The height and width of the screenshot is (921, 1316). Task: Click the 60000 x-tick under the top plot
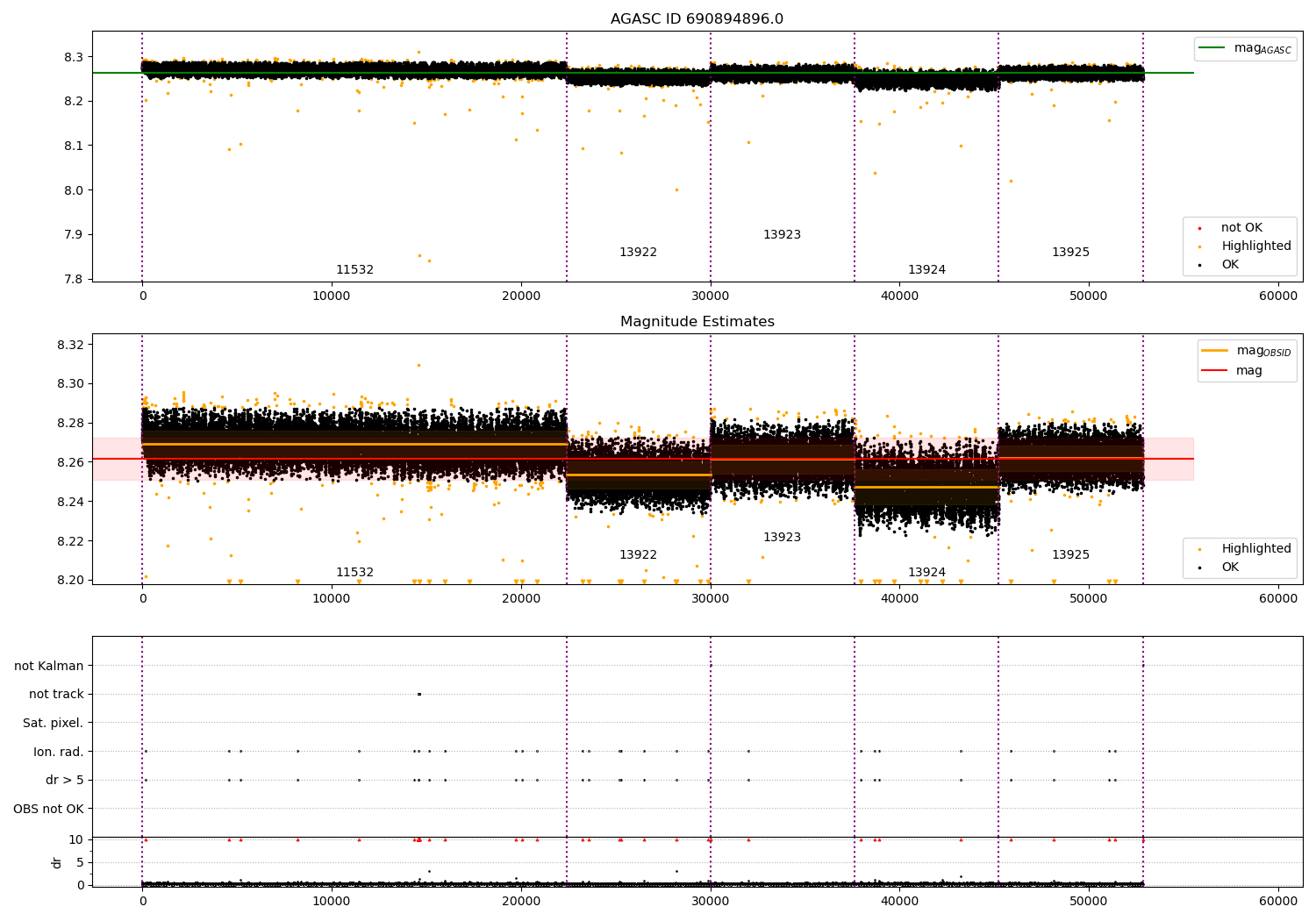[1277, 296]
